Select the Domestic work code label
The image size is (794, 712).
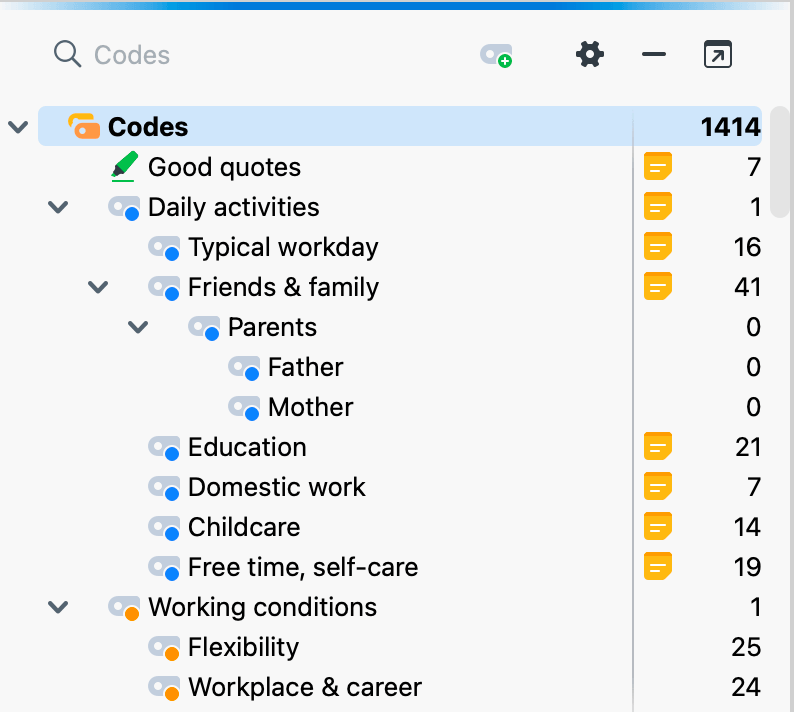tap(276, 487)
